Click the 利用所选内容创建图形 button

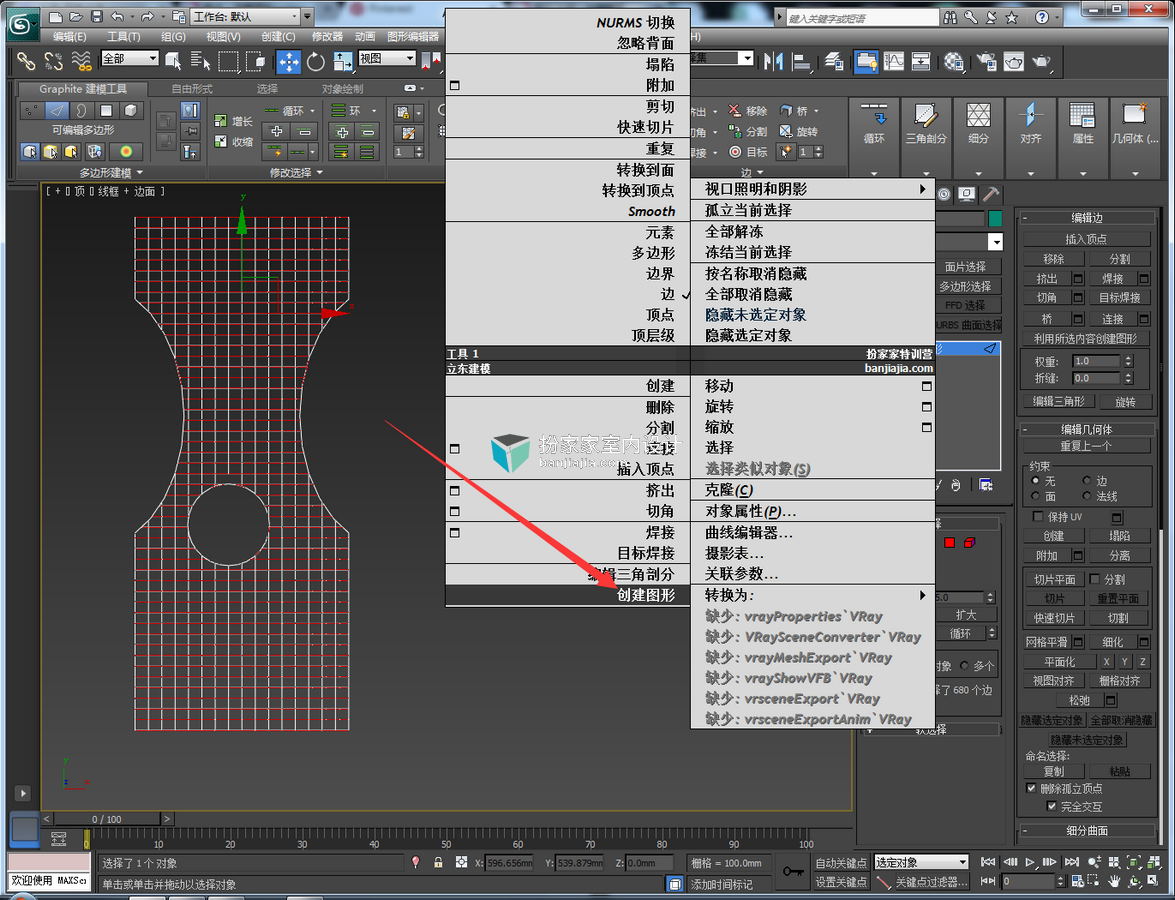pyautogui.click(x=1086, y=339)
